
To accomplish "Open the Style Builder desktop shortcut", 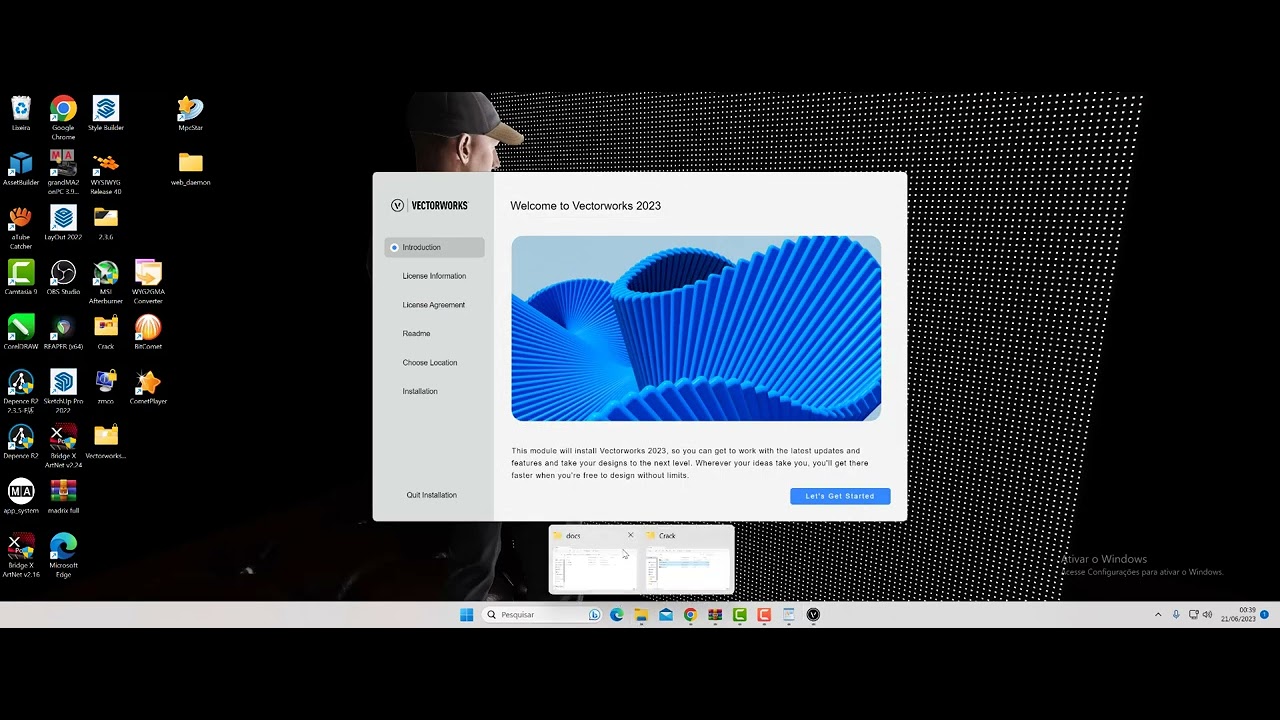I will (x=105, y=113).
